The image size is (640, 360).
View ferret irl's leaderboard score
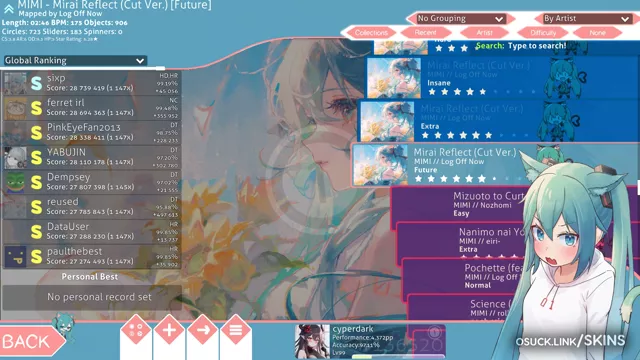[x=92, y=108]
